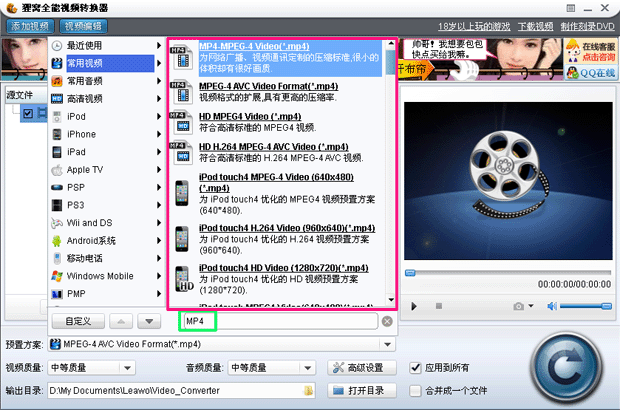Screen dimensions: 620x410
Task: Select the PMP menu category
Action: (107, 294)
